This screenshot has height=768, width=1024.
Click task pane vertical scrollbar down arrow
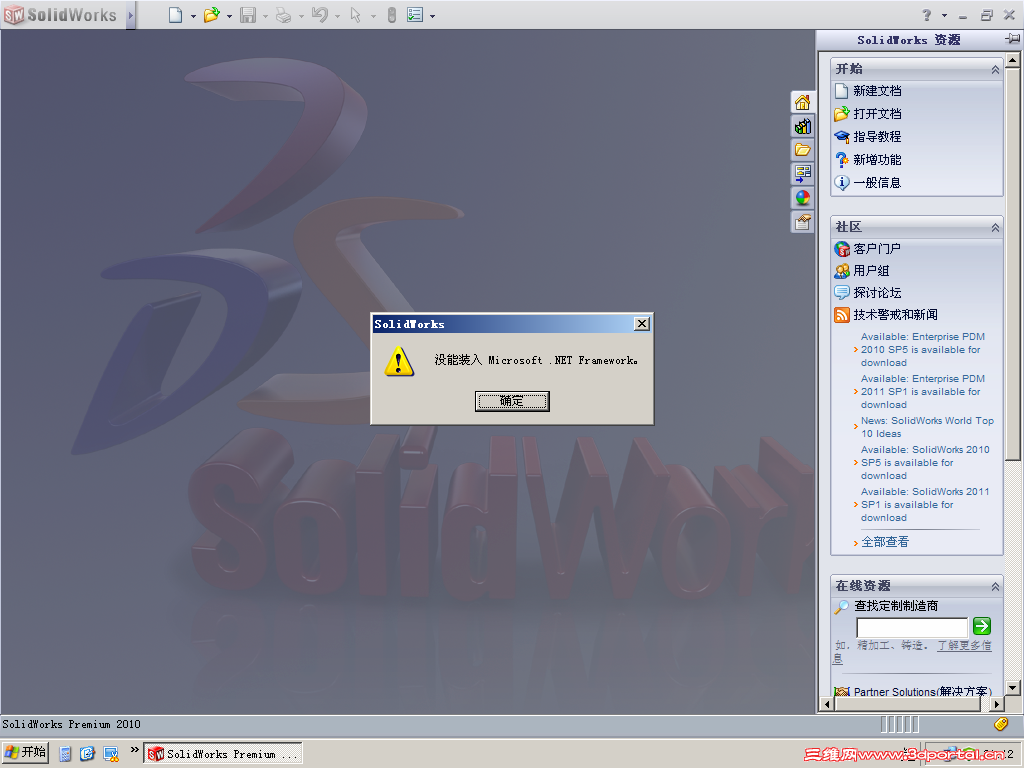(1012, 687)
